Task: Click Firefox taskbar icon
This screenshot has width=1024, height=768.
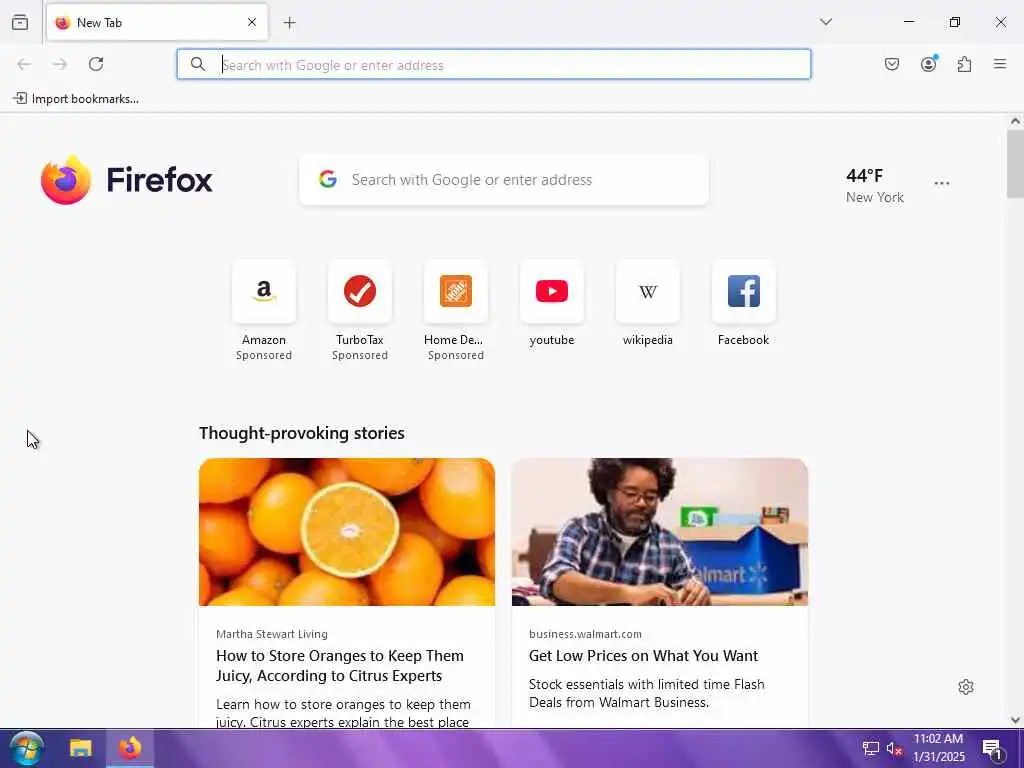Action: pos(129,748)
